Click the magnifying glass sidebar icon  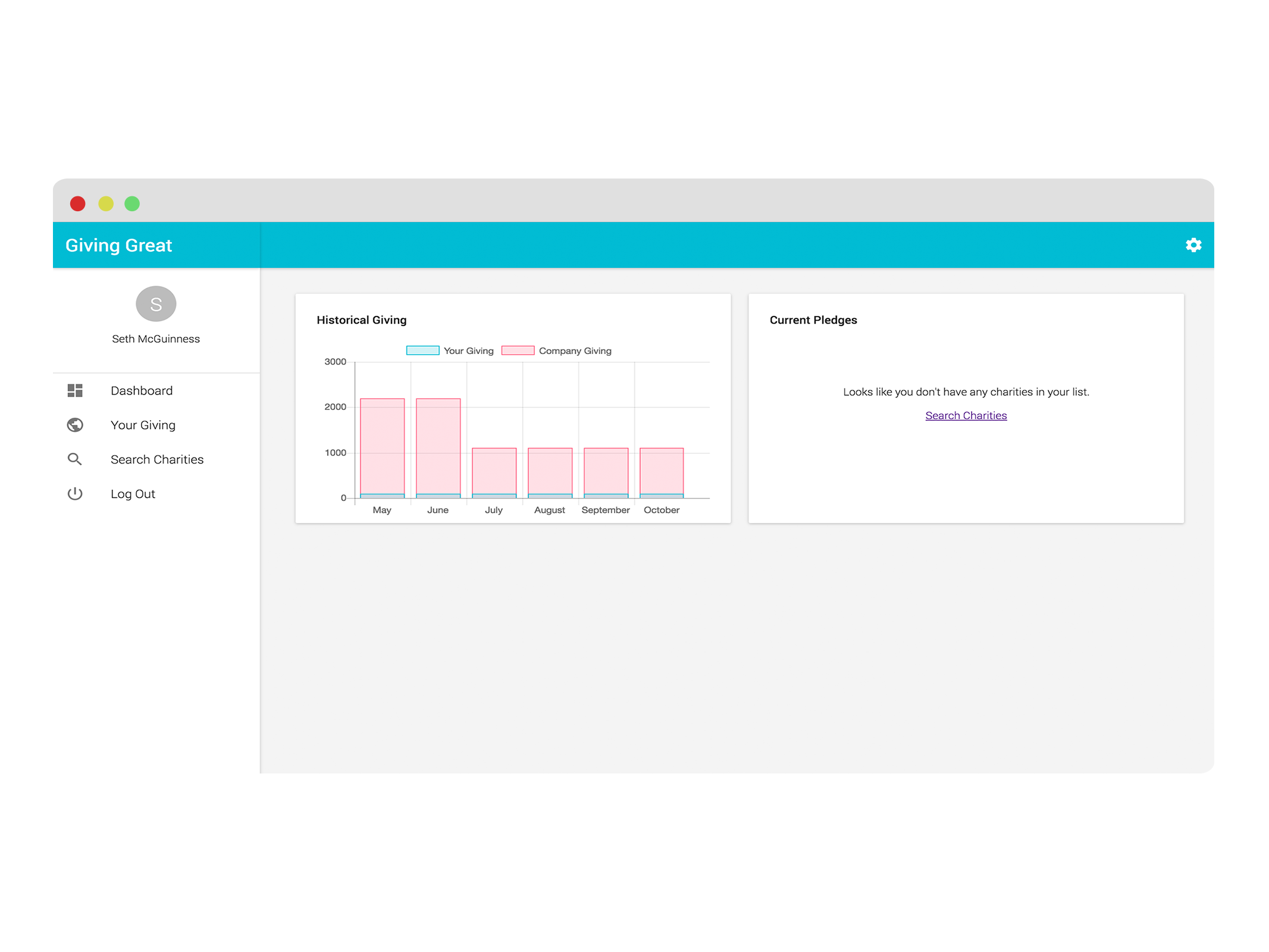75,459
